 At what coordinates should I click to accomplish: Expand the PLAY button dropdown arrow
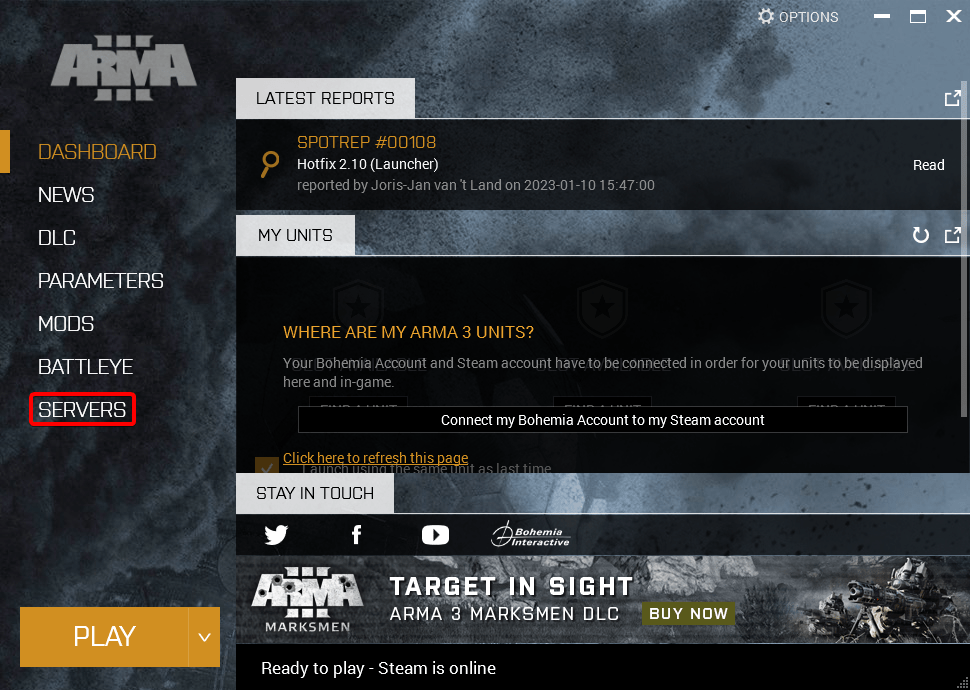tap(204, 637)
